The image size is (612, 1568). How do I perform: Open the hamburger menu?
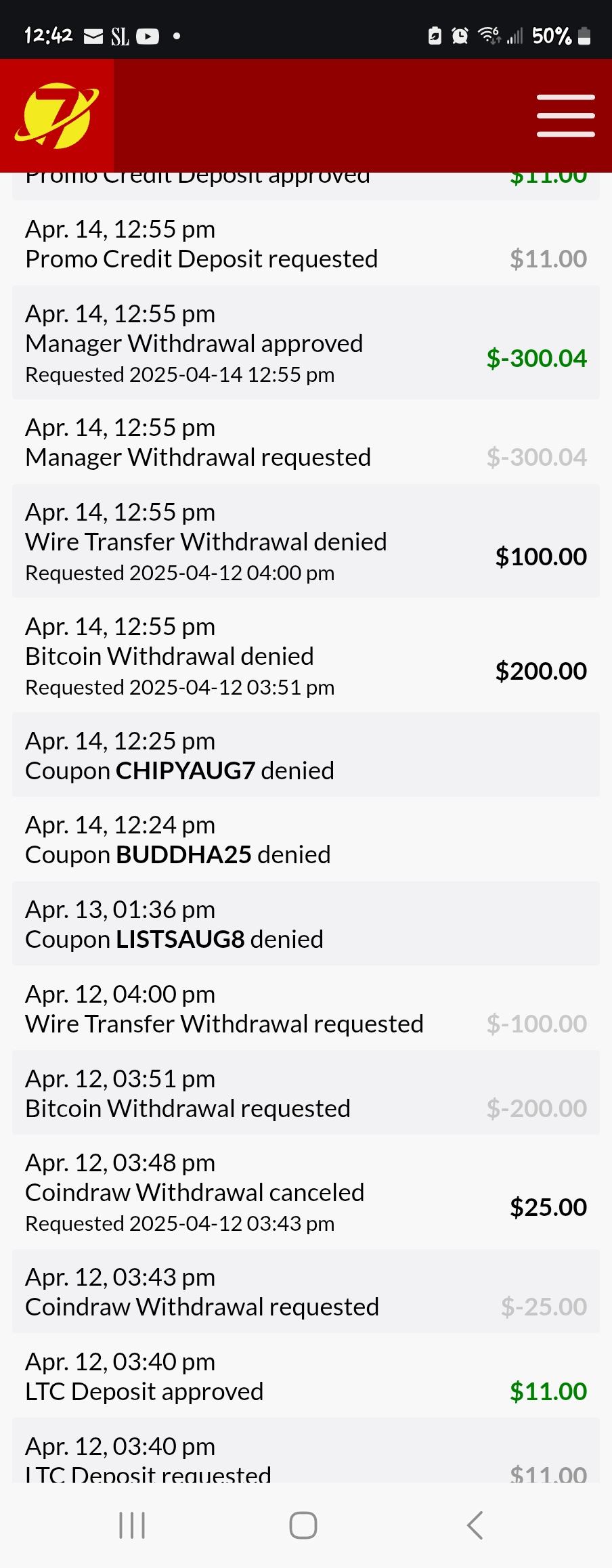565,116
